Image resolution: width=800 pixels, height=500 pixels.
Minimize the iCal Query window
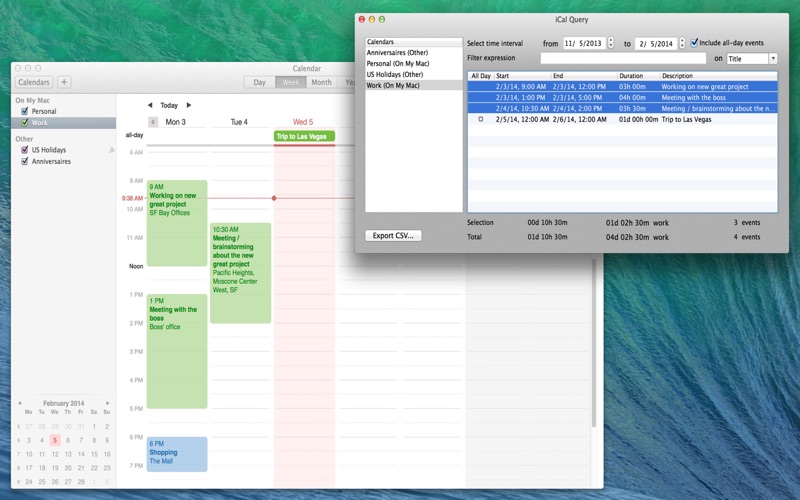pyautogui.click(x=372, y=19)
